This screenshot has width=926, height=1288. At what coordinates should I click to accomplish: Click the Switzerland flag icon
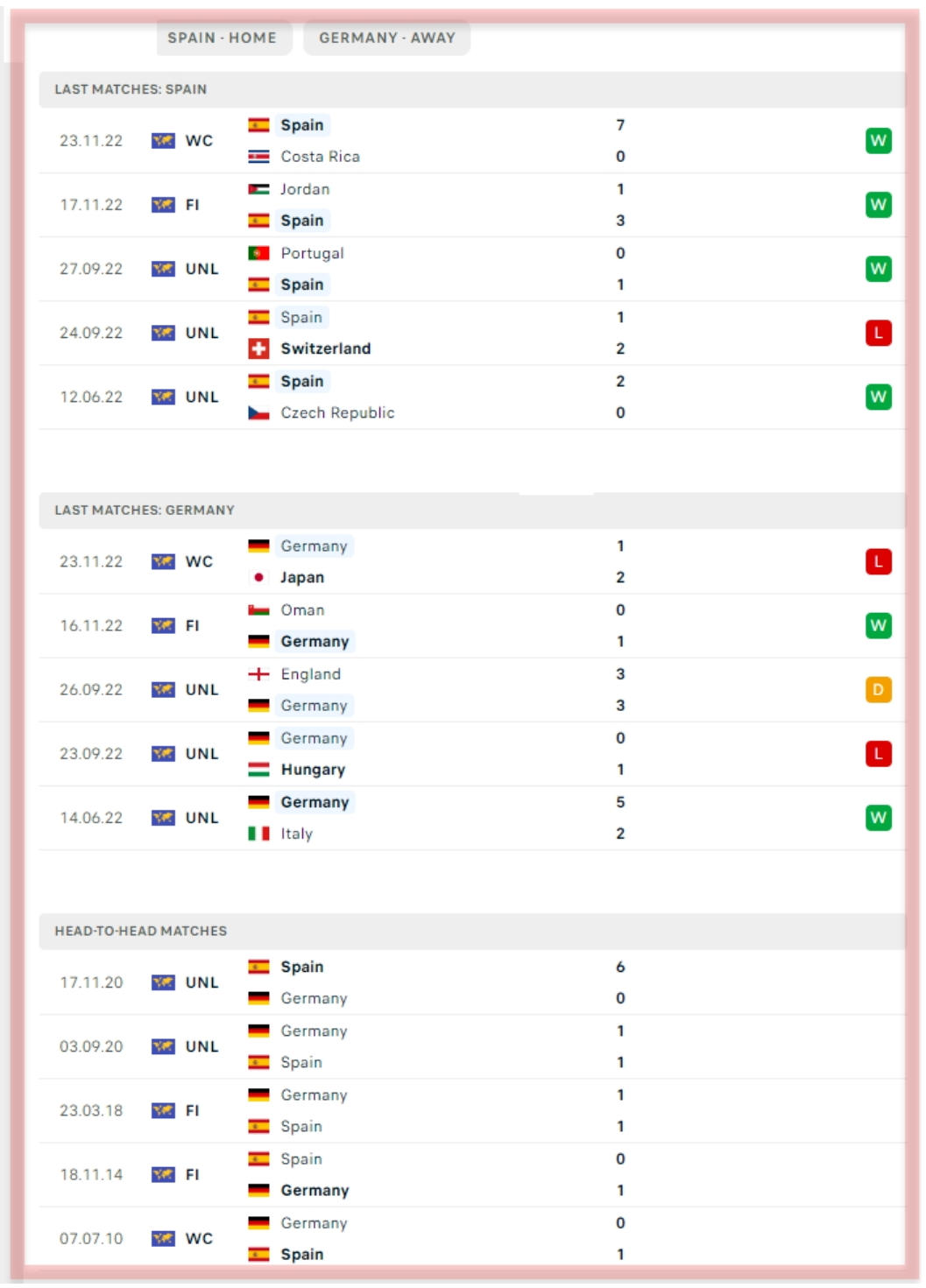258,348
